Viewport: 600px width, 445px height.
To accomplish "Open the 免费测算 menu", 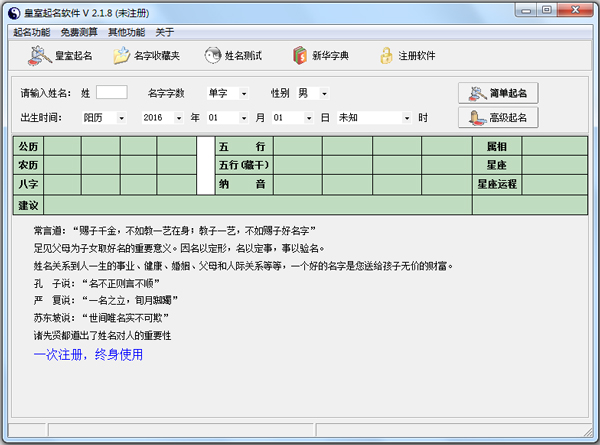I will [x=78, y=32].
